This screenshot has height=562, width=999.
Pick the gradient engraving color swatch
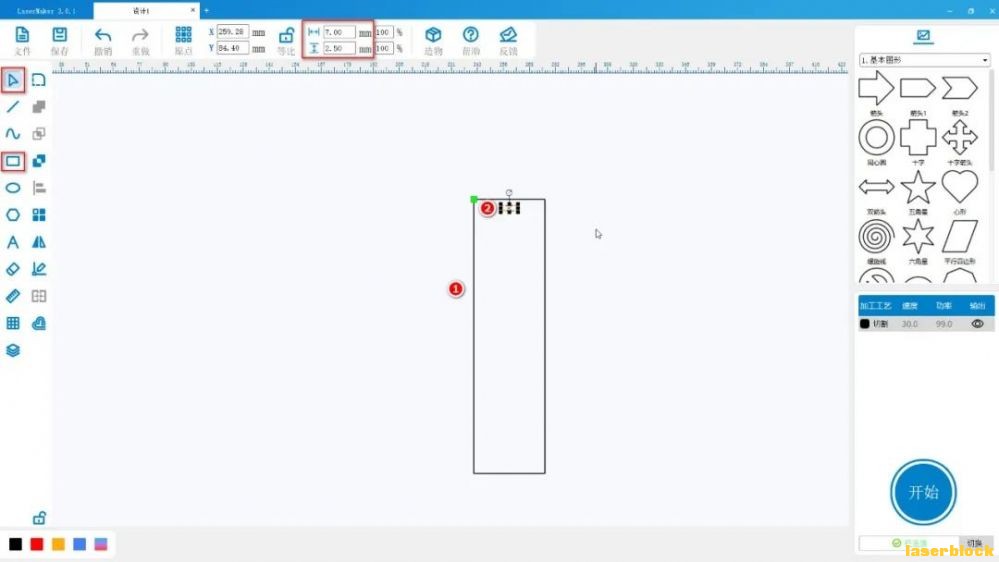(x=101, y=544)
